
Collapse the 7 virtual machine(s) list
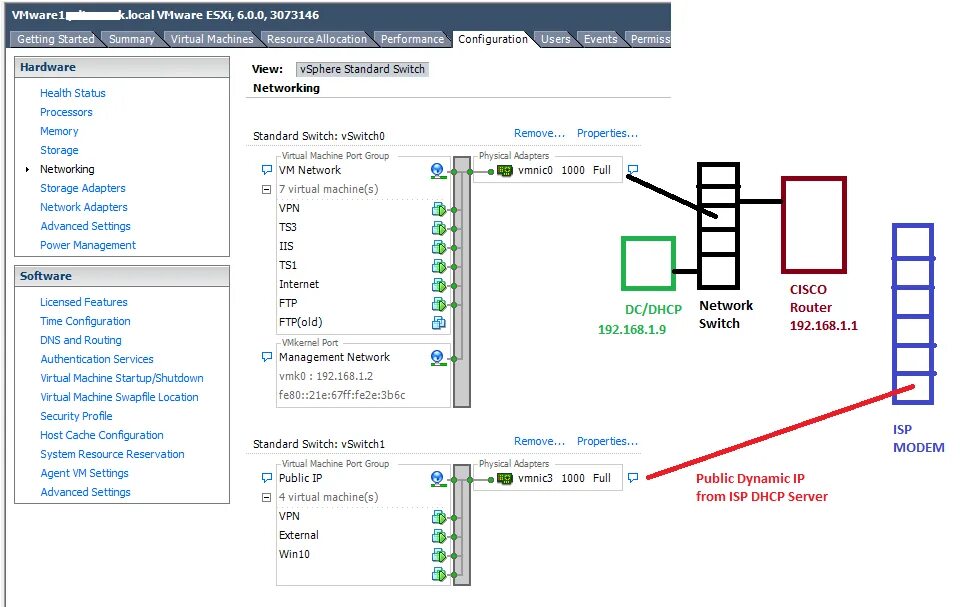266,190
